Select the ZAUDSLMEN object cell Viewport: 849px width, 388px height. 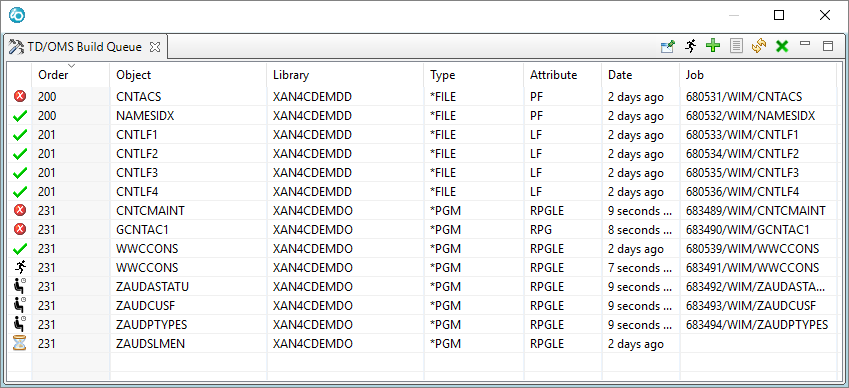point(188,344)
